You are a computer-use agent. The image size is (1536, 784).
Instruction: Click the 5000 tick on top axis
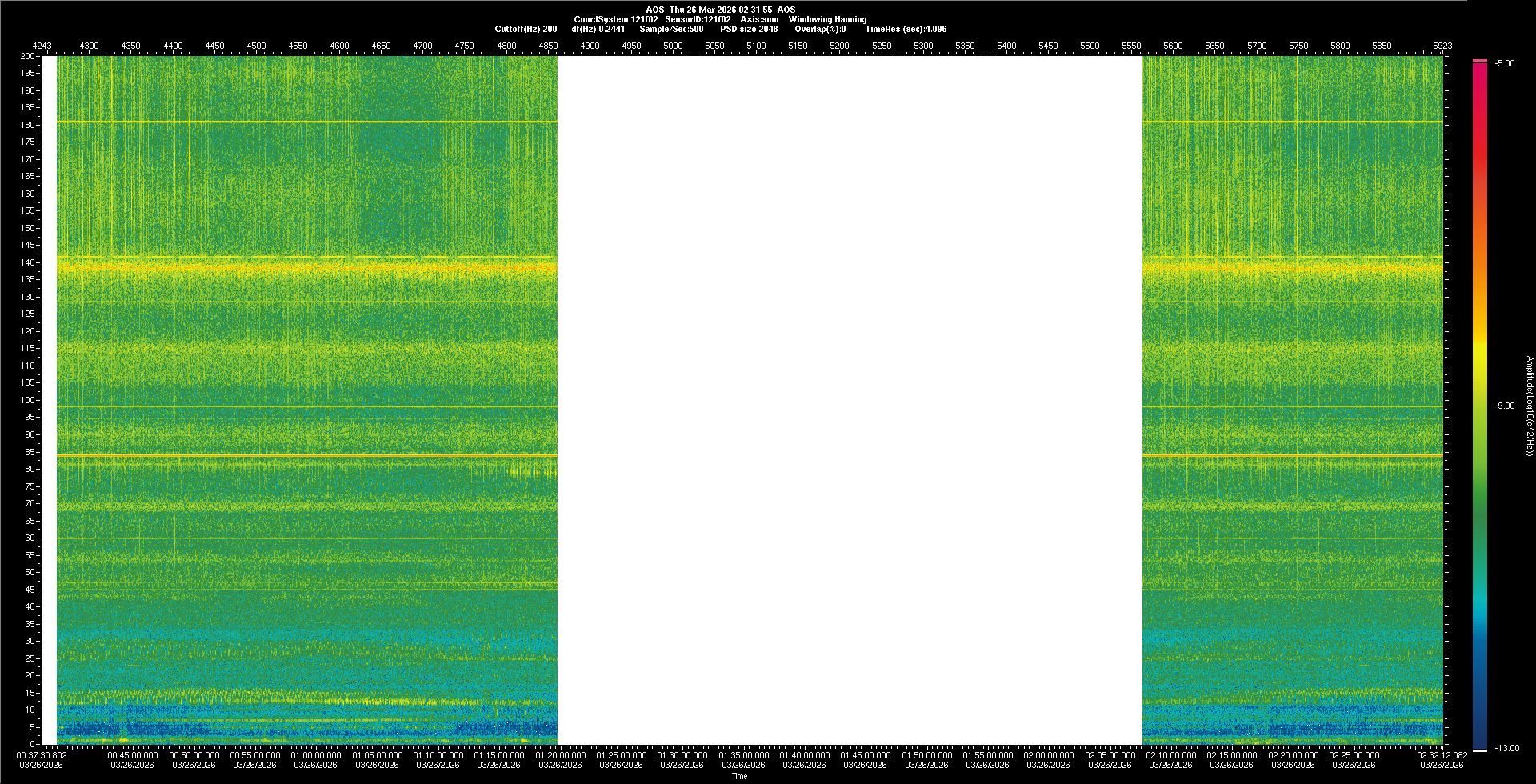(x=673, y=46)
